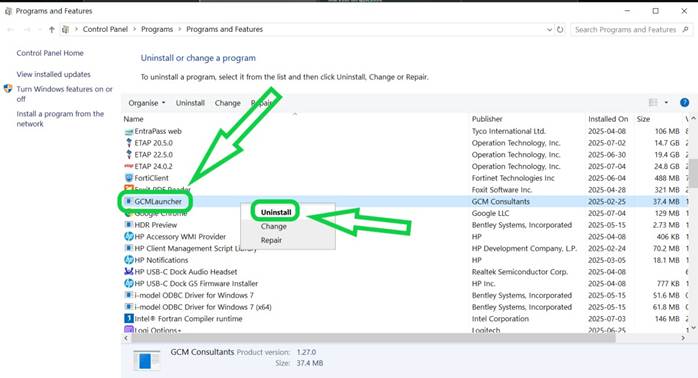Open the Organise dropdown menu
698x378 pixels.
click(146, 103)
